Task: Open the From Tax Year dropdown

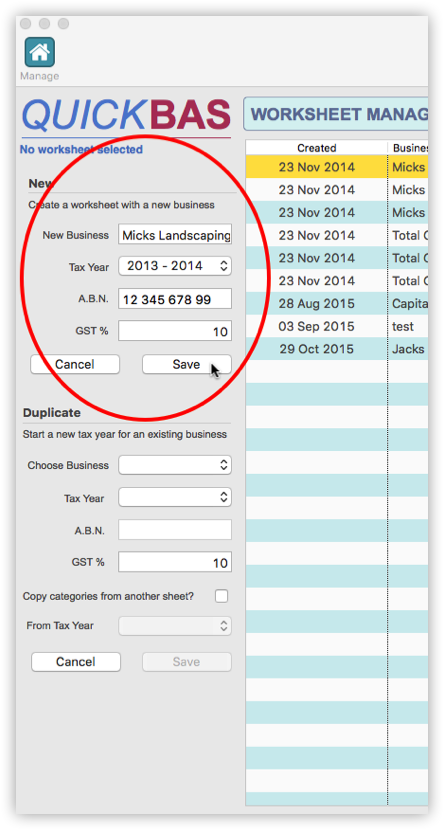Action: pos(175,626)
